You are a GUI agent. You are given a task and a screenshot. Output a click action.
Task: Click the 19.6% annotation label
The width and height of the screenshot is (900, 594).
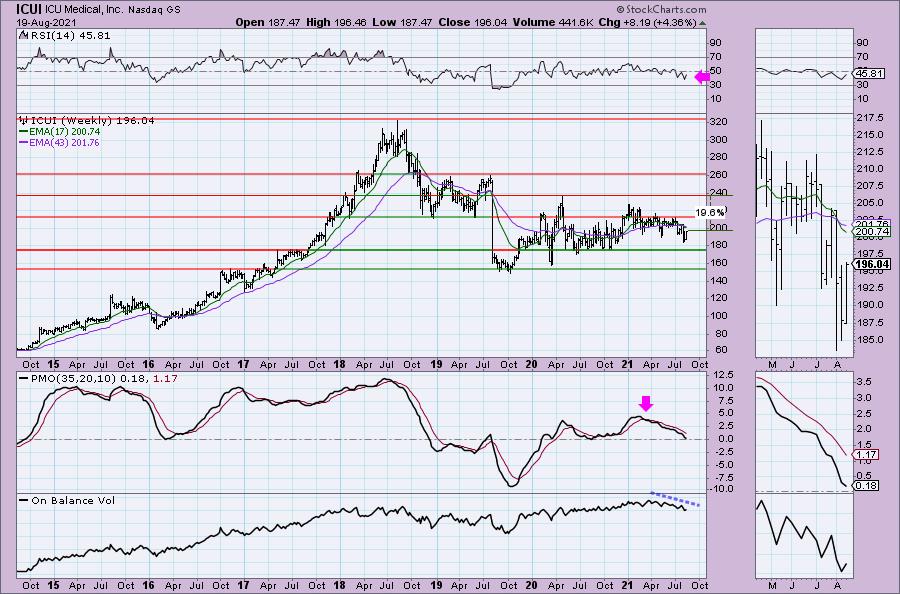(x=710, y=213)
